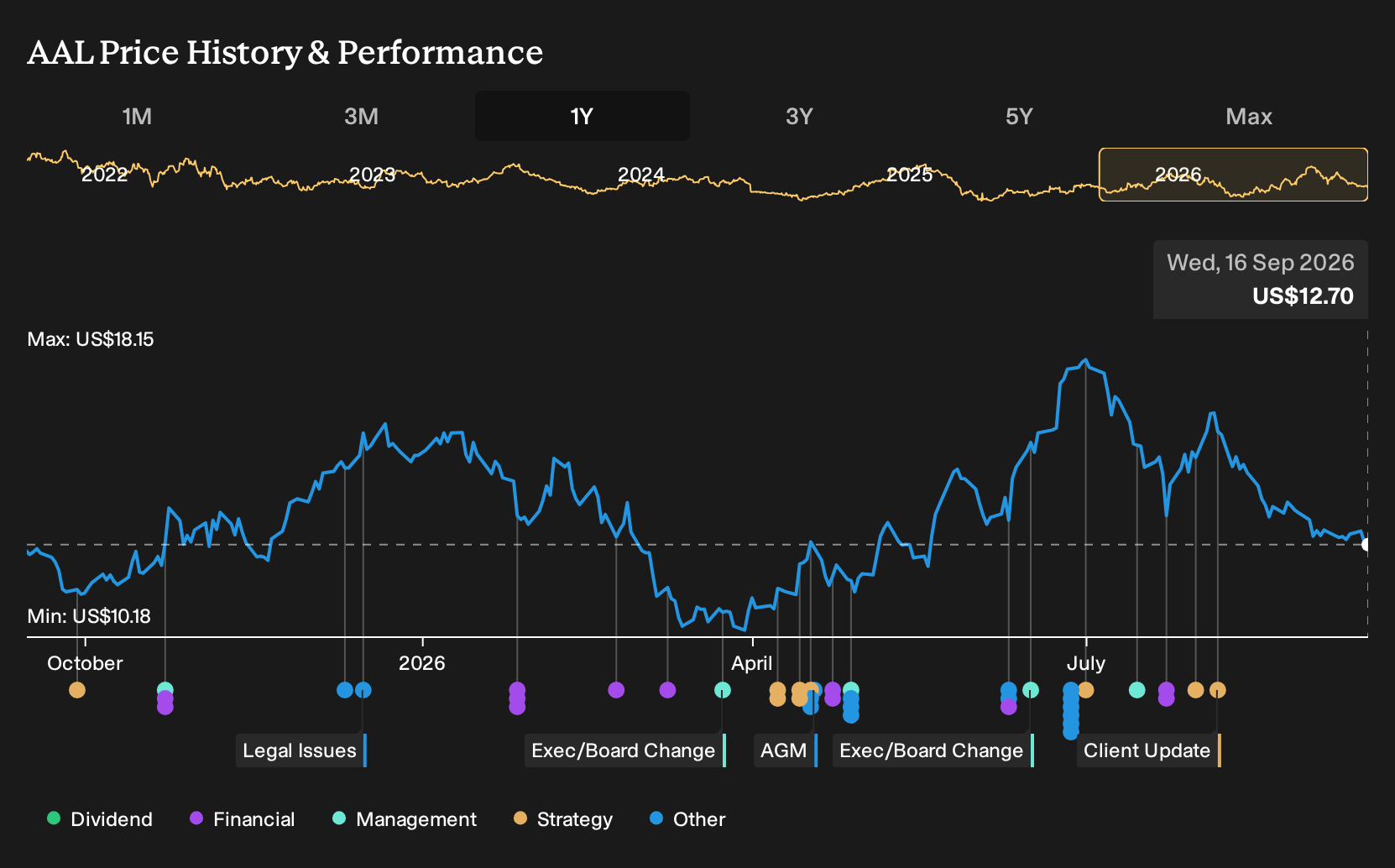Click the blue Other dot above Legal Issues
Screen dimensions: 1395x868
(x=363, y=690)
